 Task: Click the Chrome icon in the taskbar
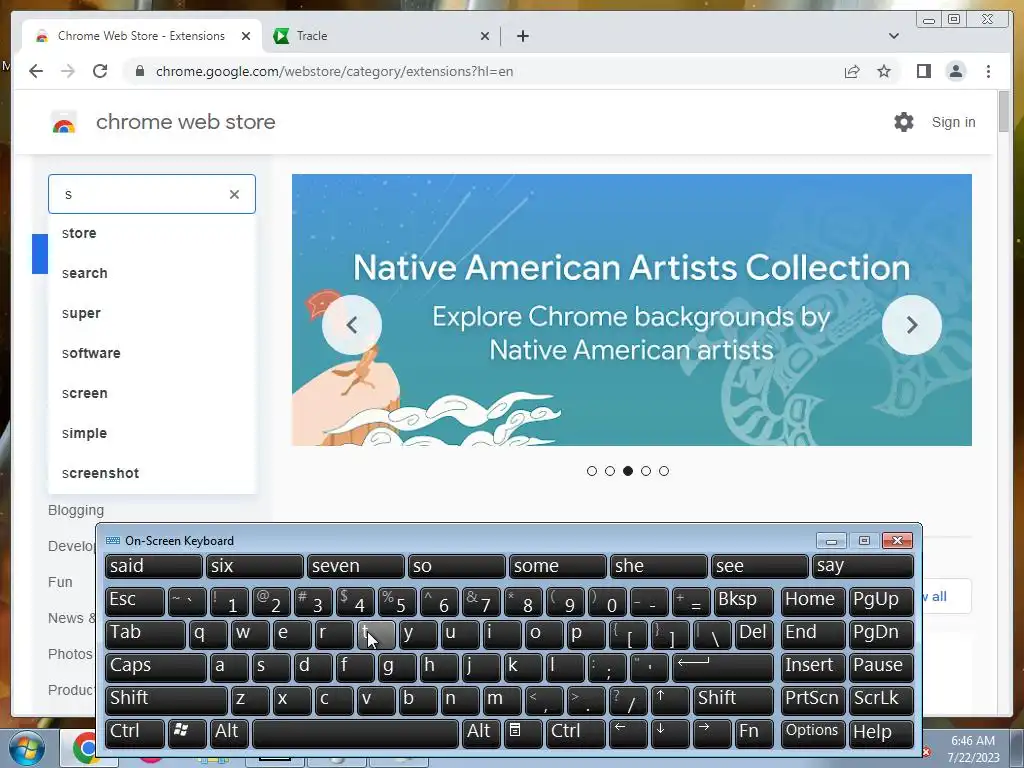[86, 748]
